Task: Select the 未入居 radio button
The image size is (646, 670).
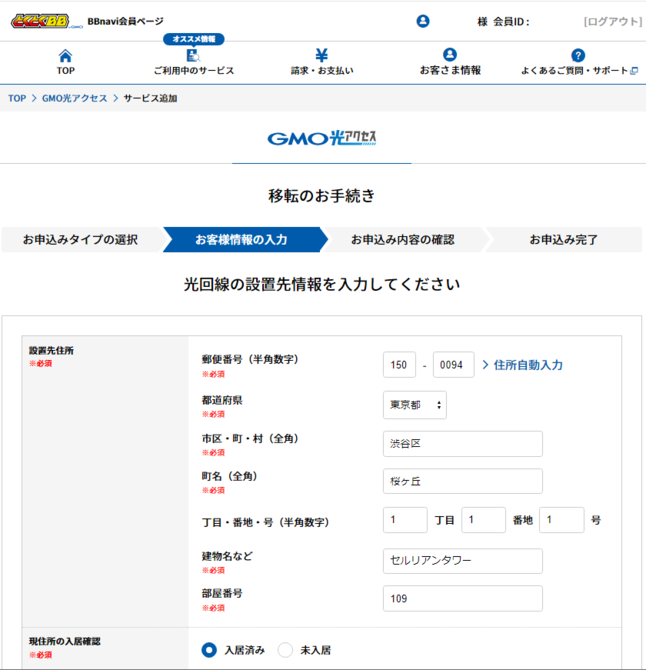Action: click(285, 650)
